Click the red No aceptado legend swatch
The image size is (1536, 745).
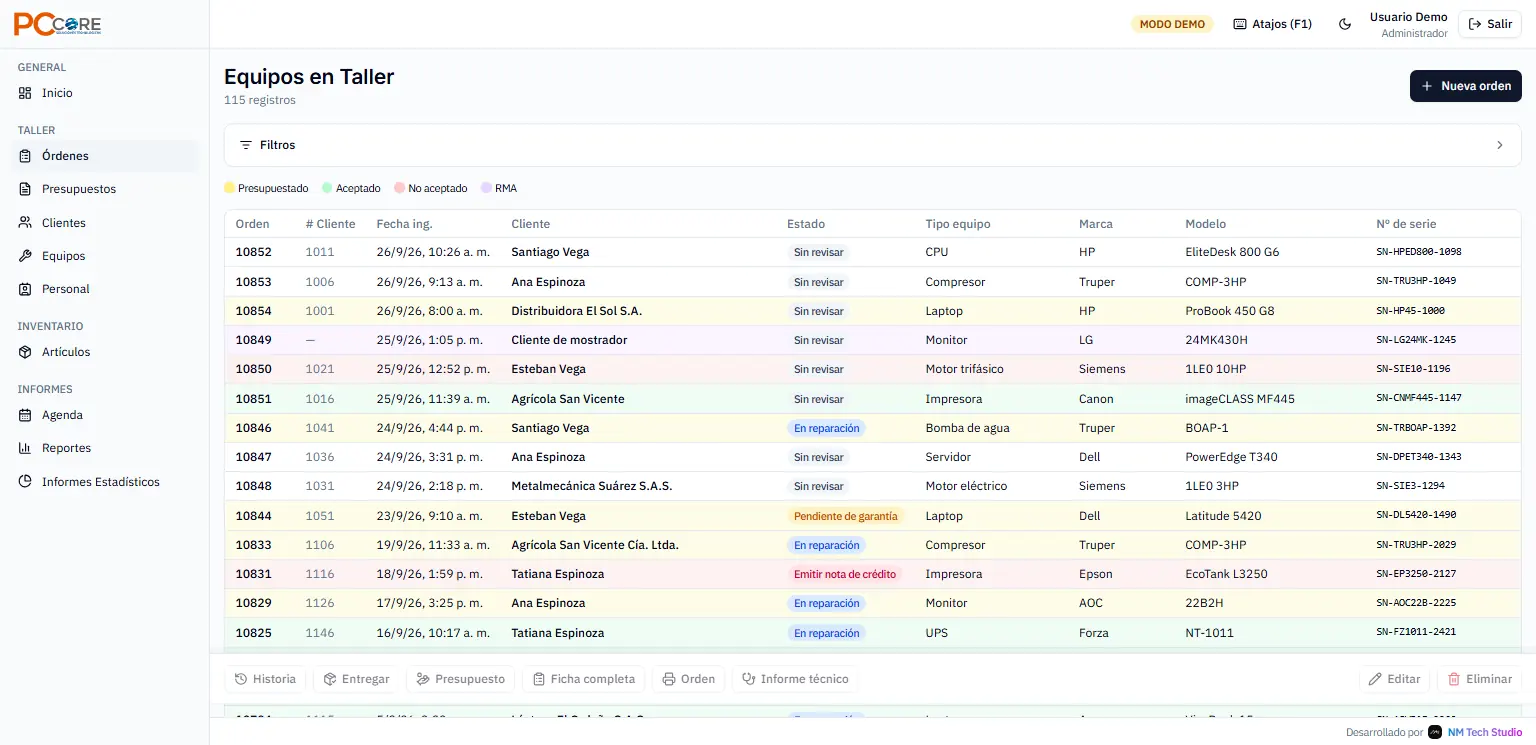point(400,188)
